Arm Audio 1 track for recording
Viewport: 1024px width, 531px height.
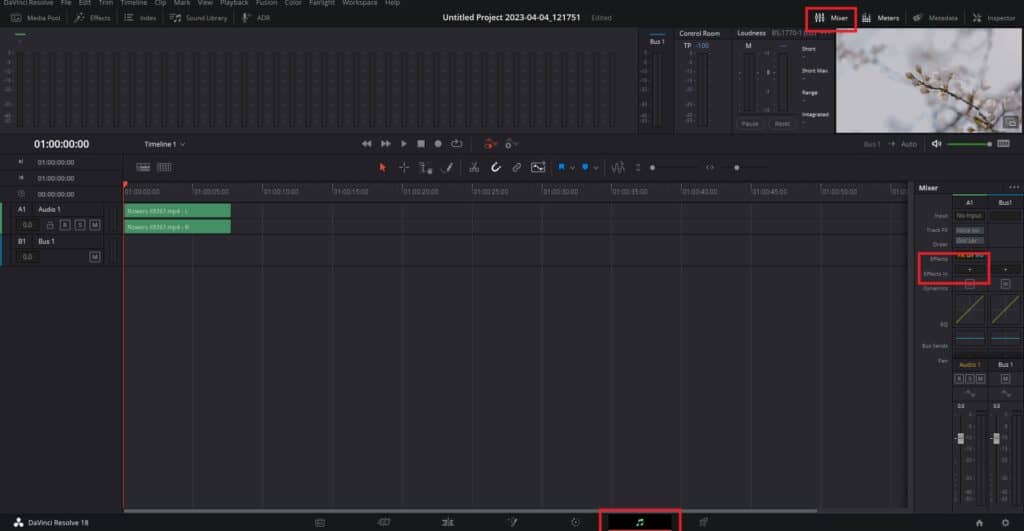65,225
